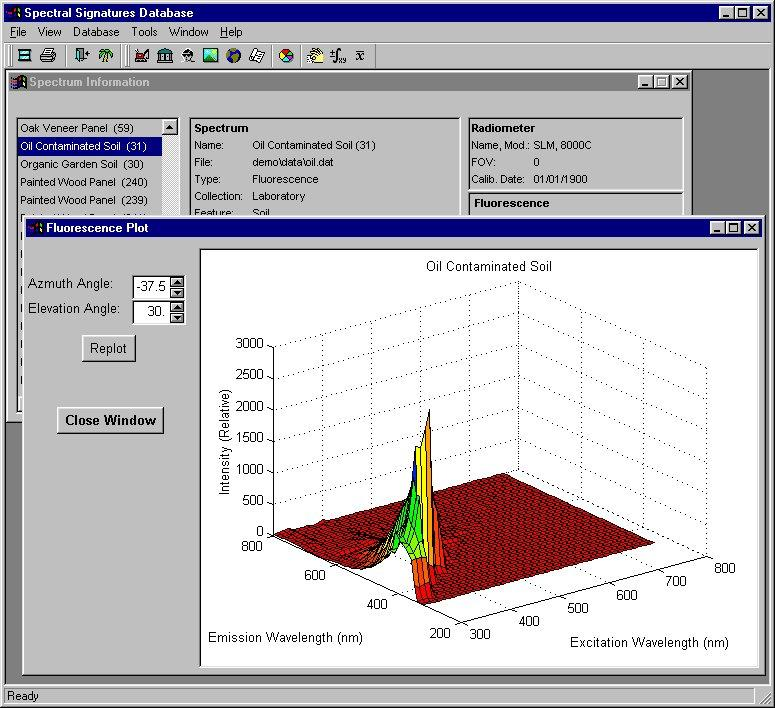Open the Window menu
Viewport: 775px width, 708px height.
pos(188,32)
